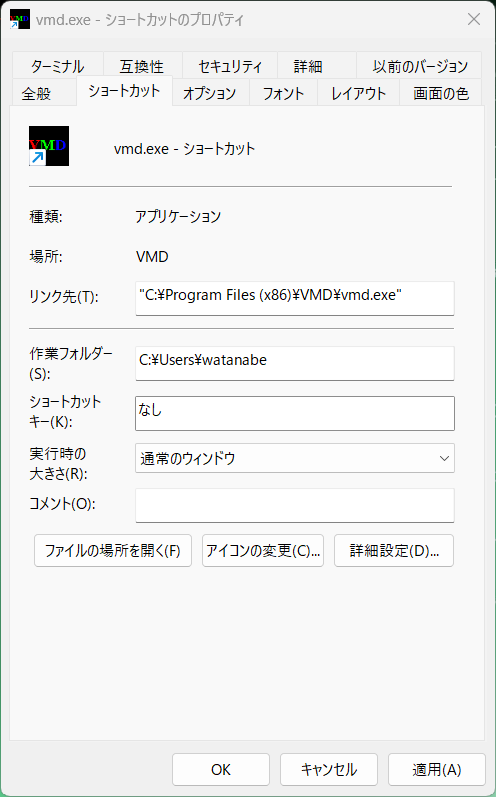The image size is (496, 797).
Task: Click the キャンセル button
Action: (329, 770)
